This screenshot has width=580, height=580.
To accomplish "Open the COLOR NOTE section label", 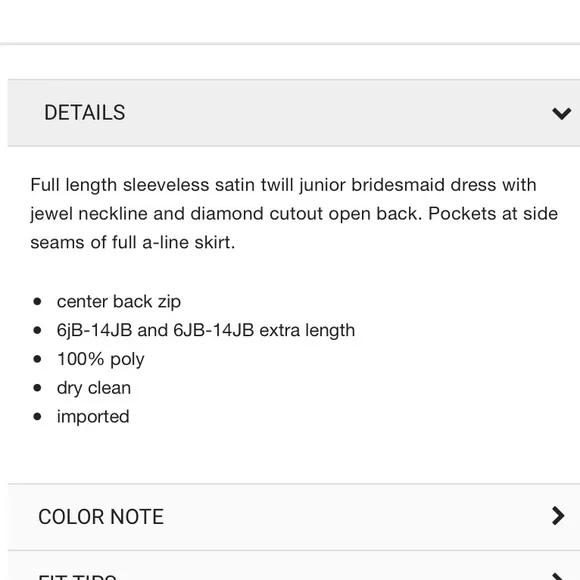I will (x=101, y=517).
